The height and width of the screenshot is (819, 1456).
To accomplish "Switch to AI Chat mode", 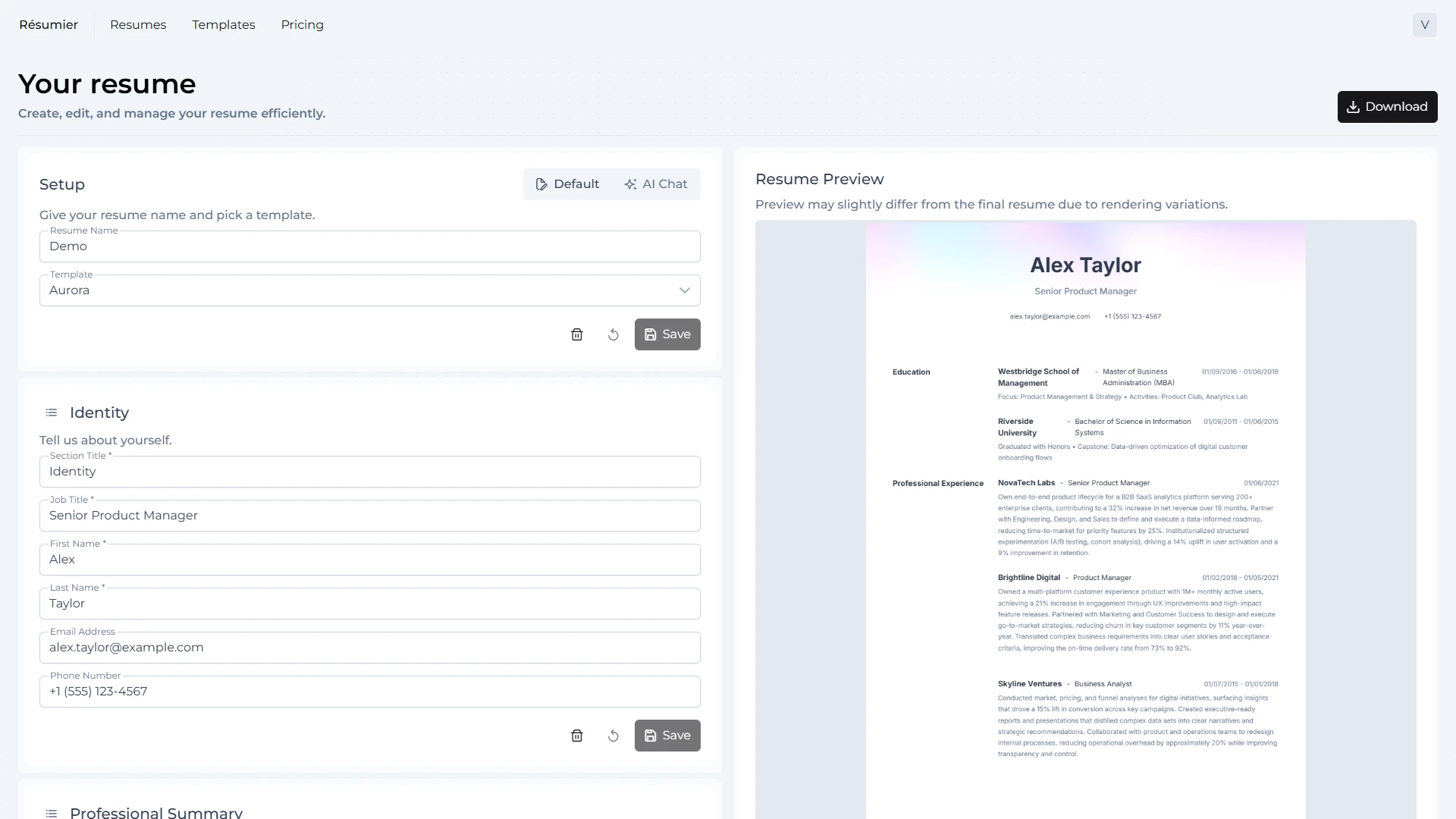I will (656, 184).
